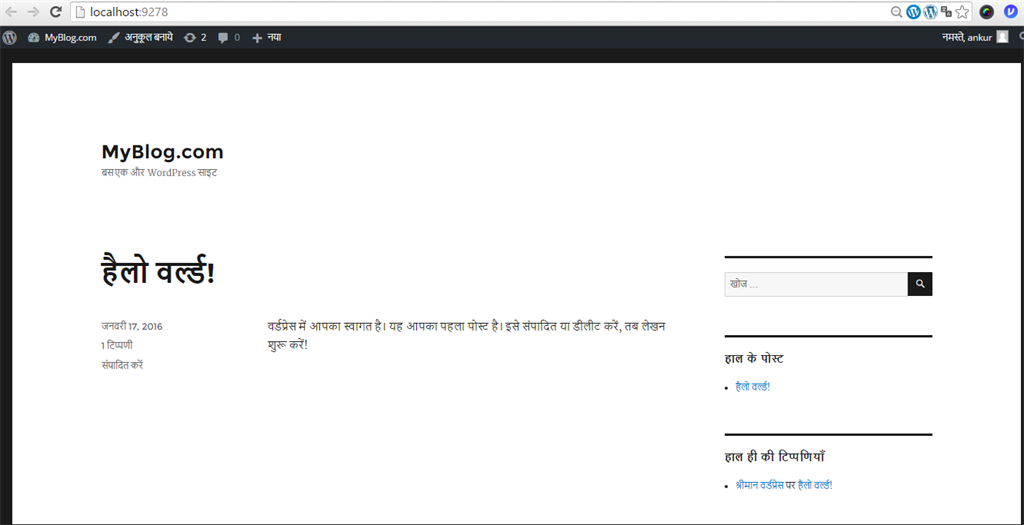Reload the page with the refresh icon
1024x525 pixels.
(56, 12)
